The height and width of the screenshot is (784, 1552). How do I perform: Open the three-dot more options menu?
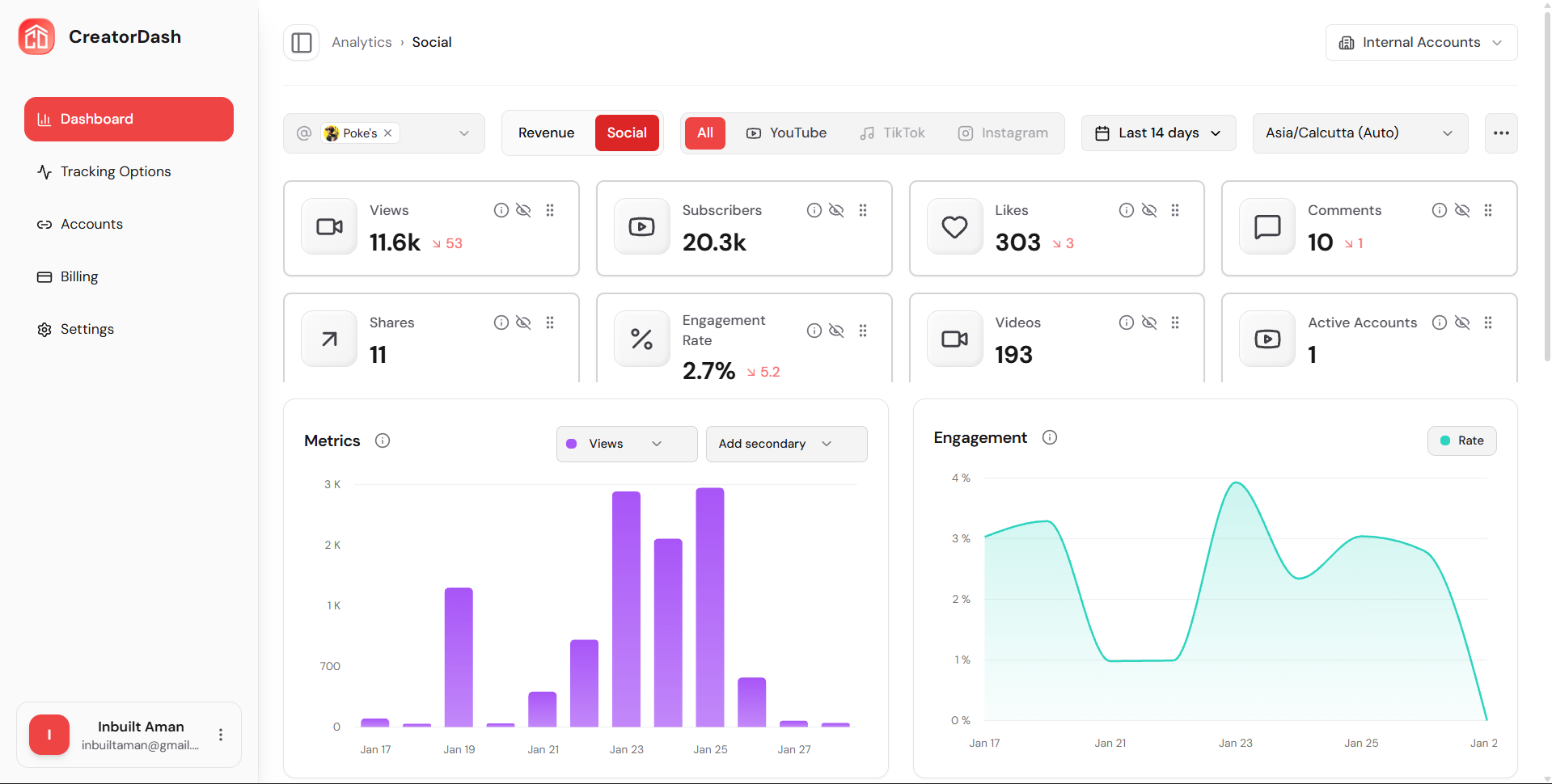[1501, 133]
